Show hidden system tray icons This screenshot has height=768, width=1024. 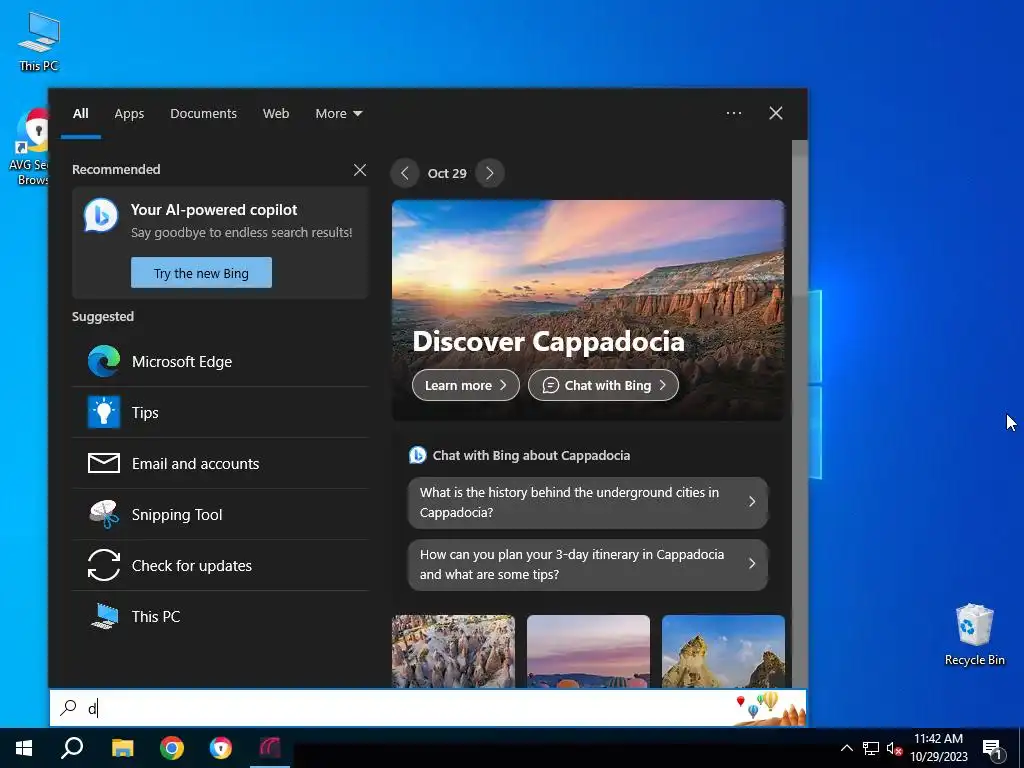point(846,748)
